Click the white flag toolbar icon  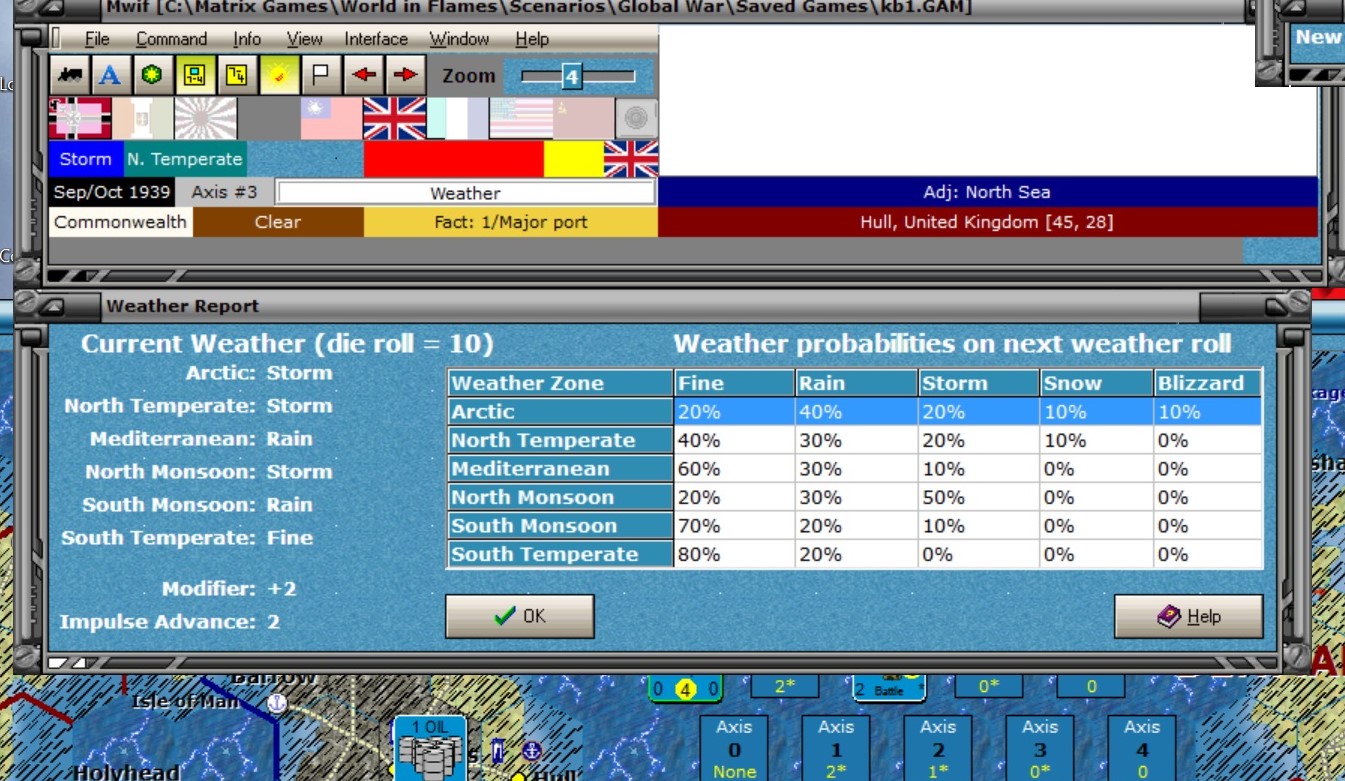tap(320, 76)
